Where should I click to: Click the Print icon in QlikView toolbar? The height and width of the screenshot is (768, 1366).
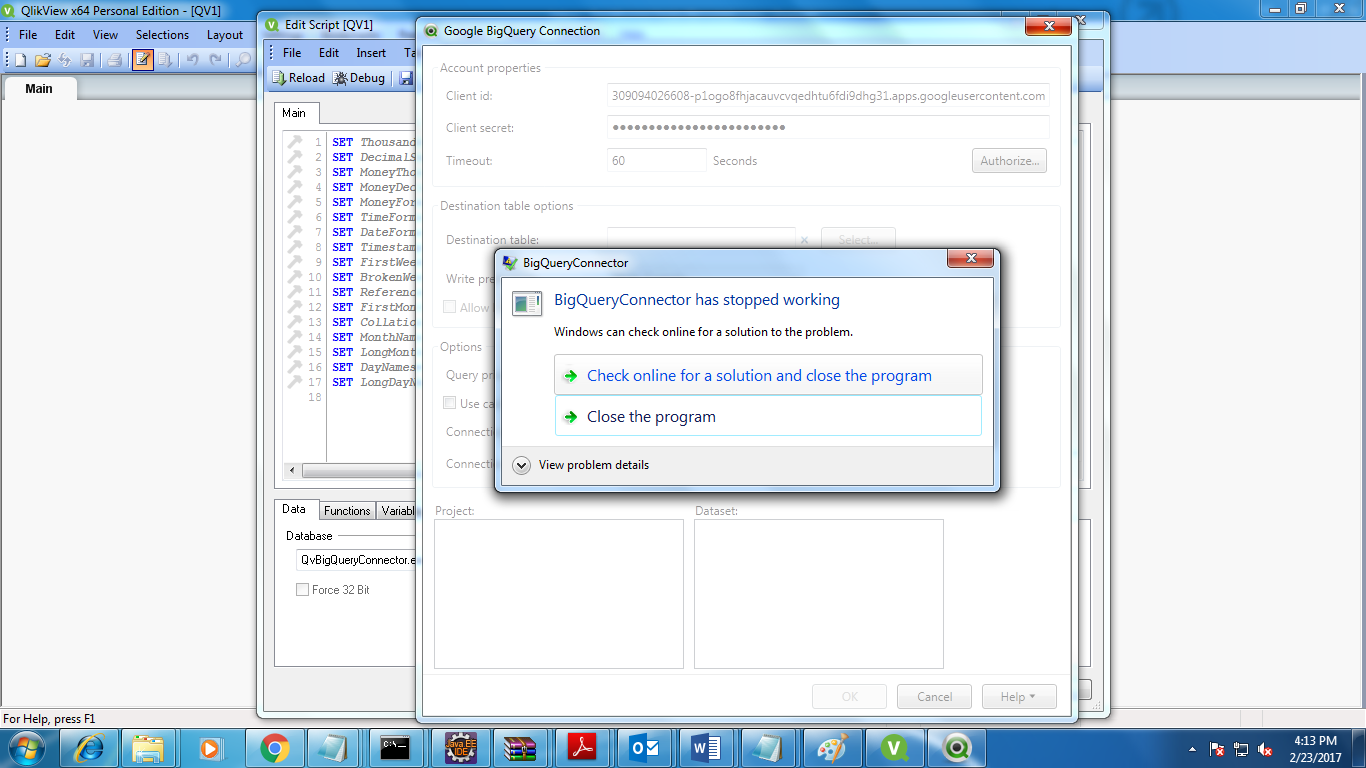click(x=114, y=60)
